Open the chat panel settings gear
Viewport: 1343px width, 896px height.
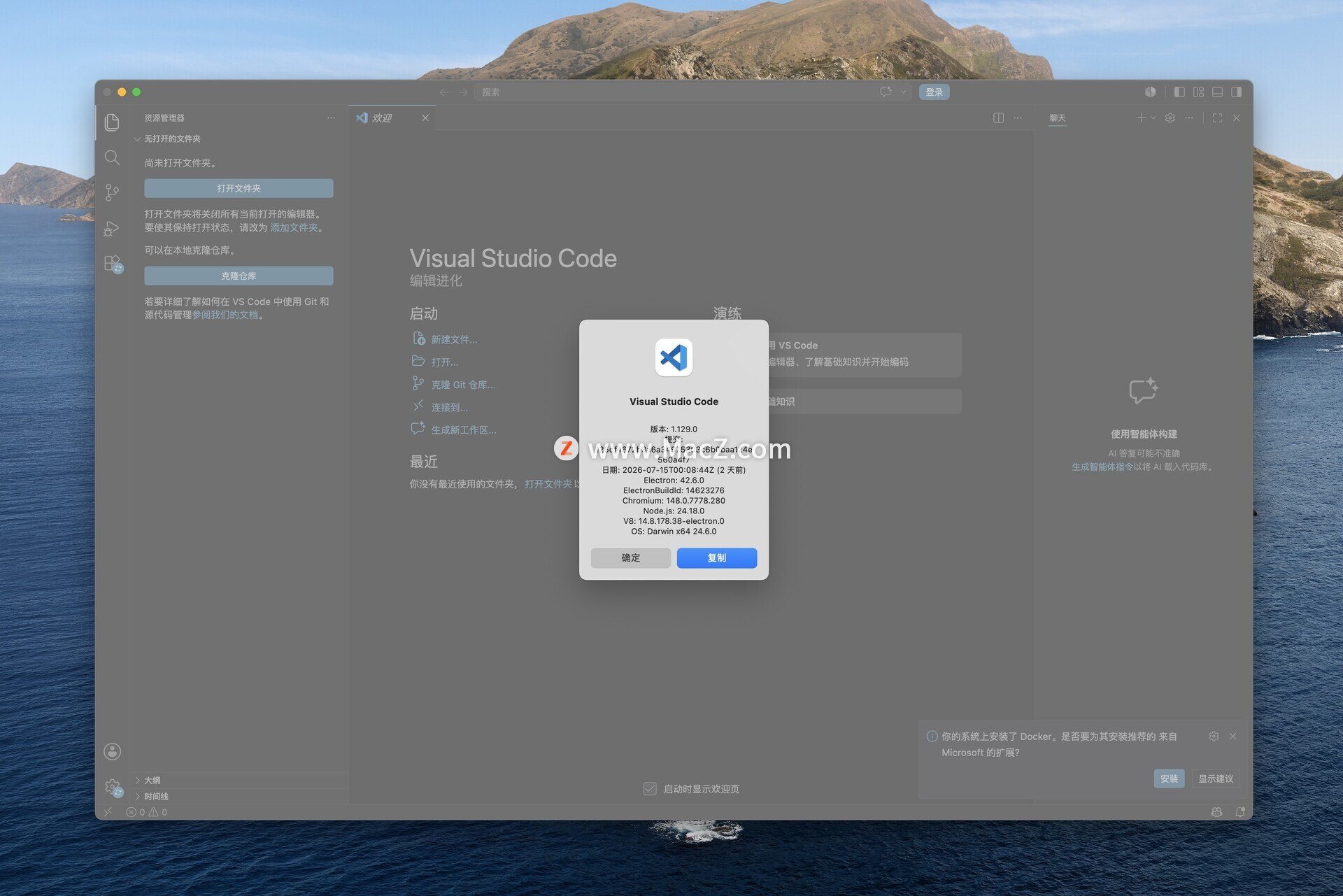(x=1170, y=118)
